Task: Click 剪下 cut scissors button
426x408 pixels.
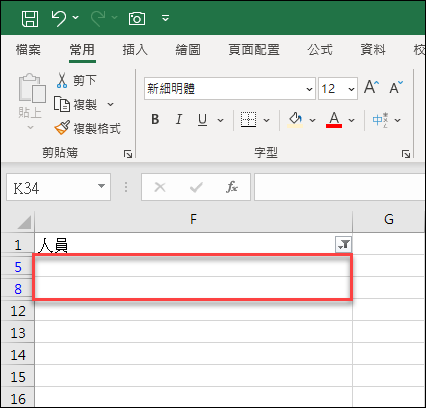Action: pos(76,80)
